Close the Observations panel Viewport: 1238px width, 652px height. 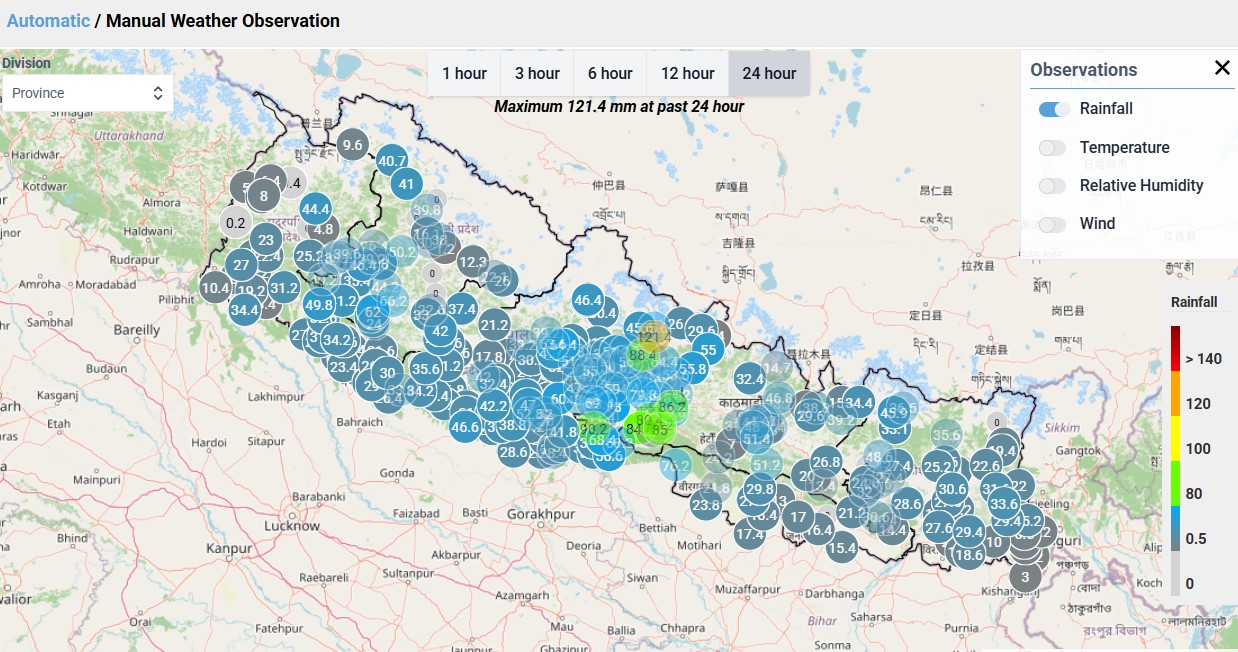tap(1222, 68)
